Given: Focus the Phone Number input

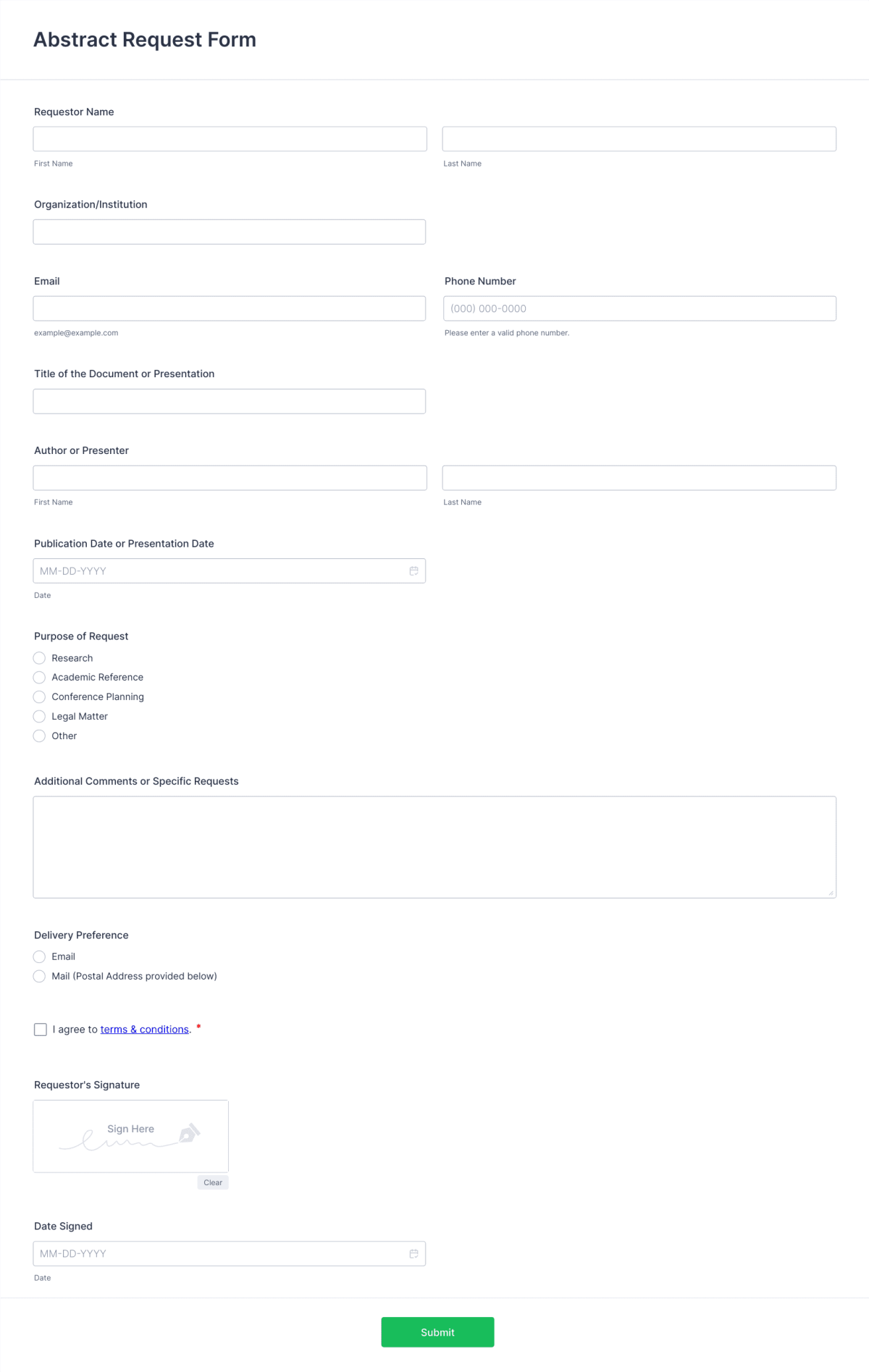Looking at the screenshot, I should [639, 308].
